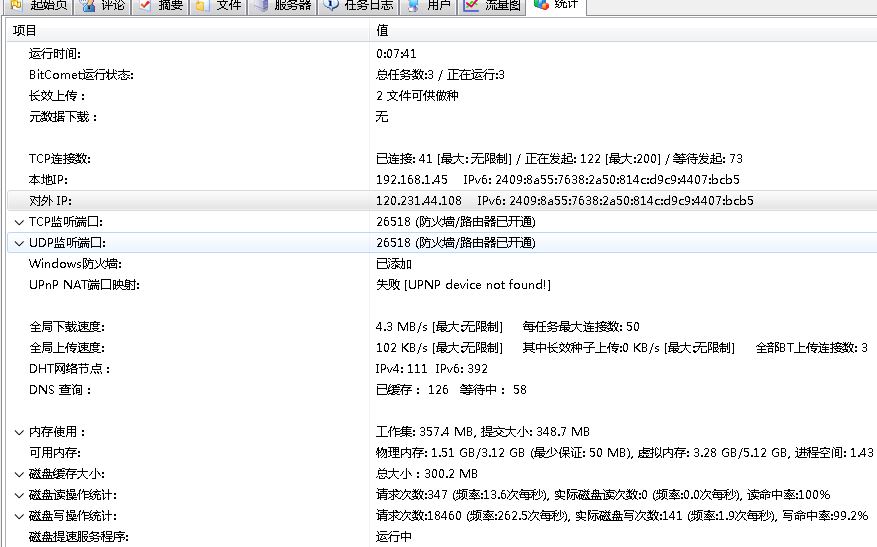Click the 服务器 tab icon
The height and width of the screenshot is (547, 877).
tap(260, 5)
